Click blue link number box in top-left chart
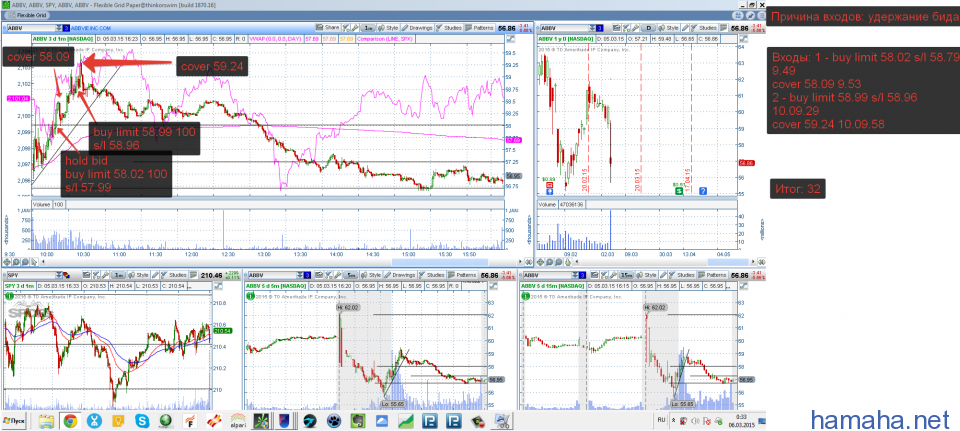The width and height of the screenshot is (960, 431). tap(66, 28)
